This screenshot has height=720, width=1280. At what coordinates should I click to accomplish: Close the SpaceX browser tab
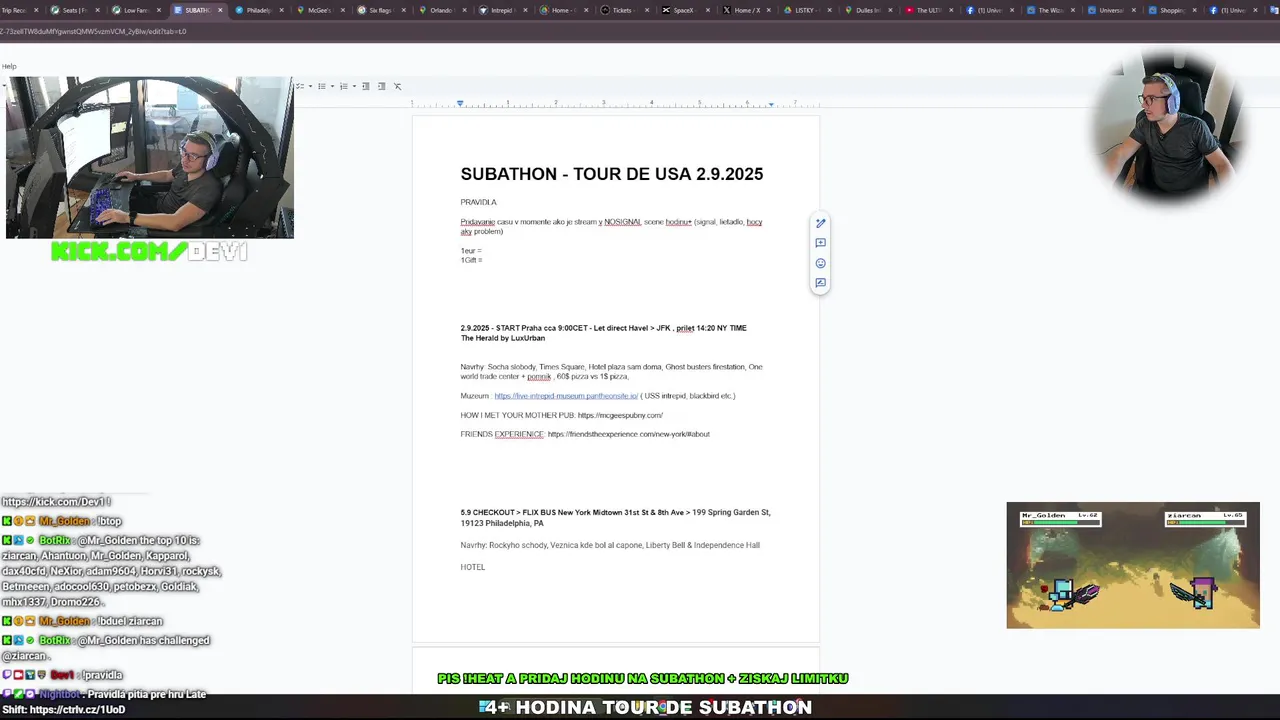click(707, 10)
